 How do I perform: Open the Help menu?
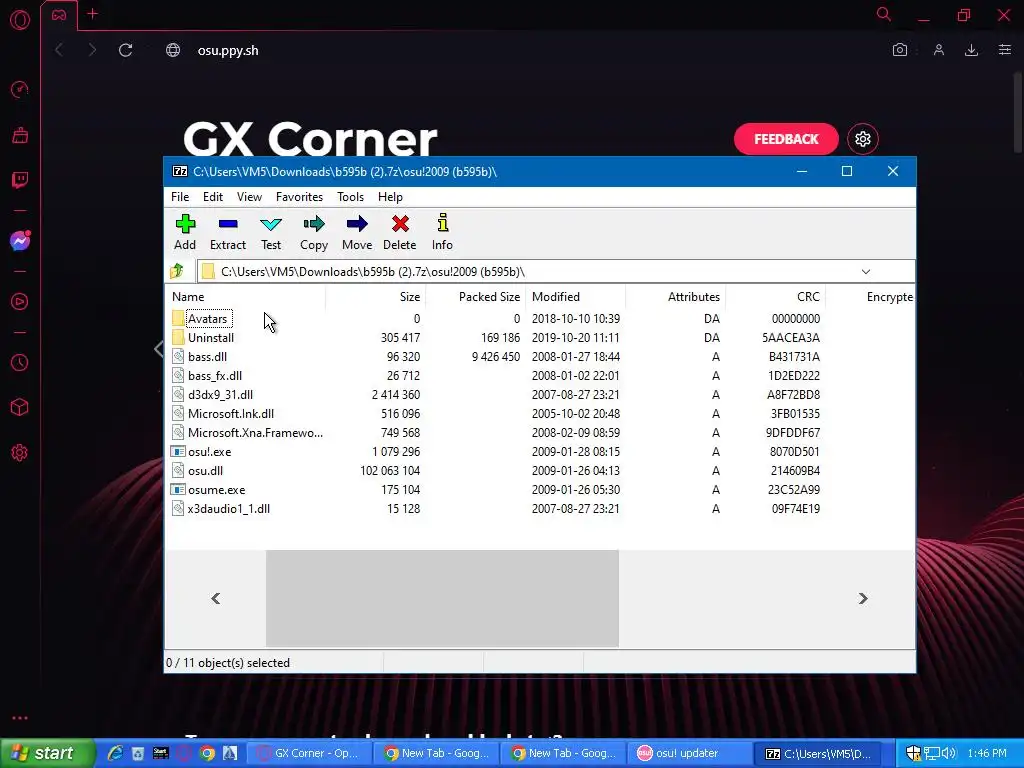[x=390, y=197]
